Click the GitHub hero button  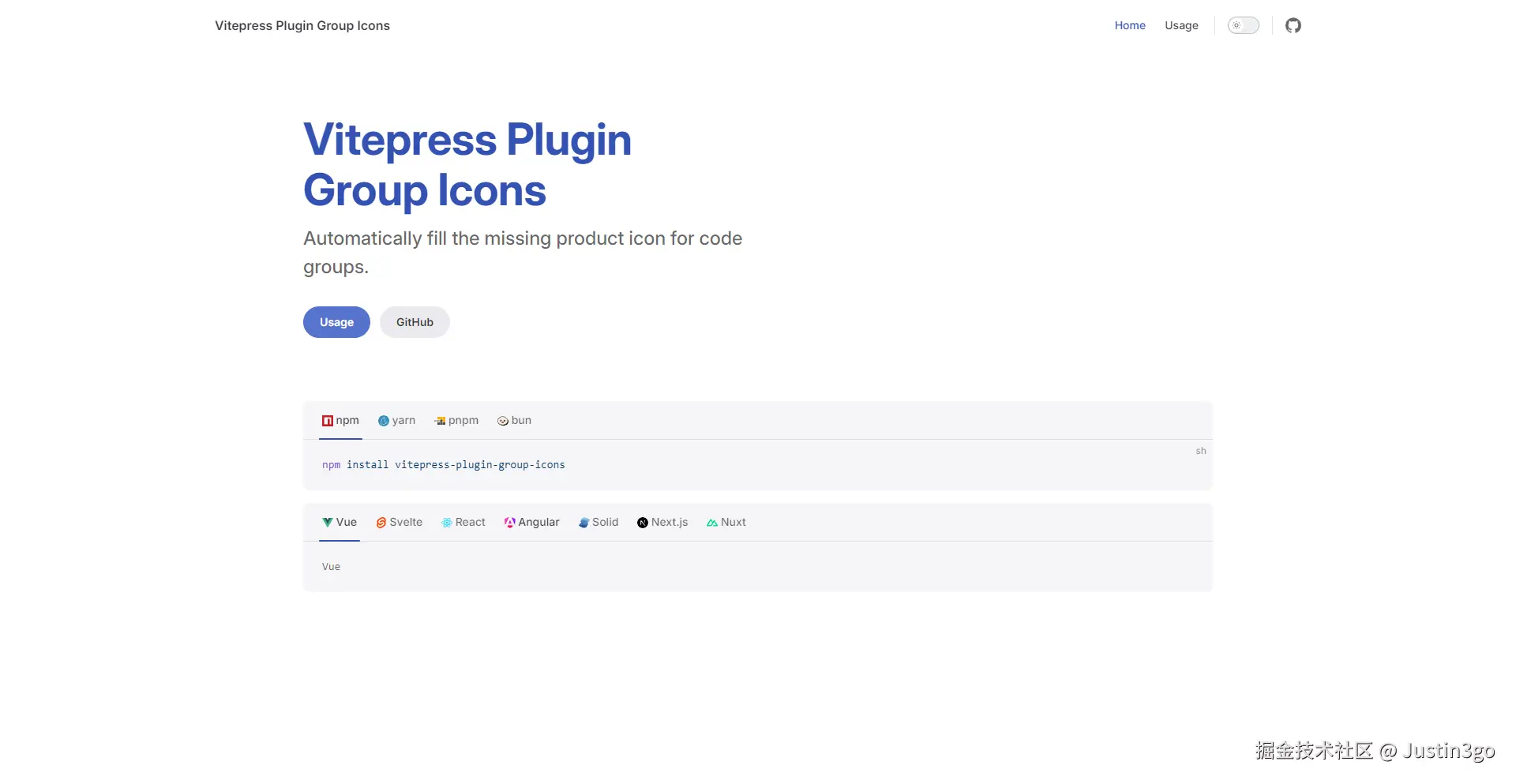(x=415, y=322)
